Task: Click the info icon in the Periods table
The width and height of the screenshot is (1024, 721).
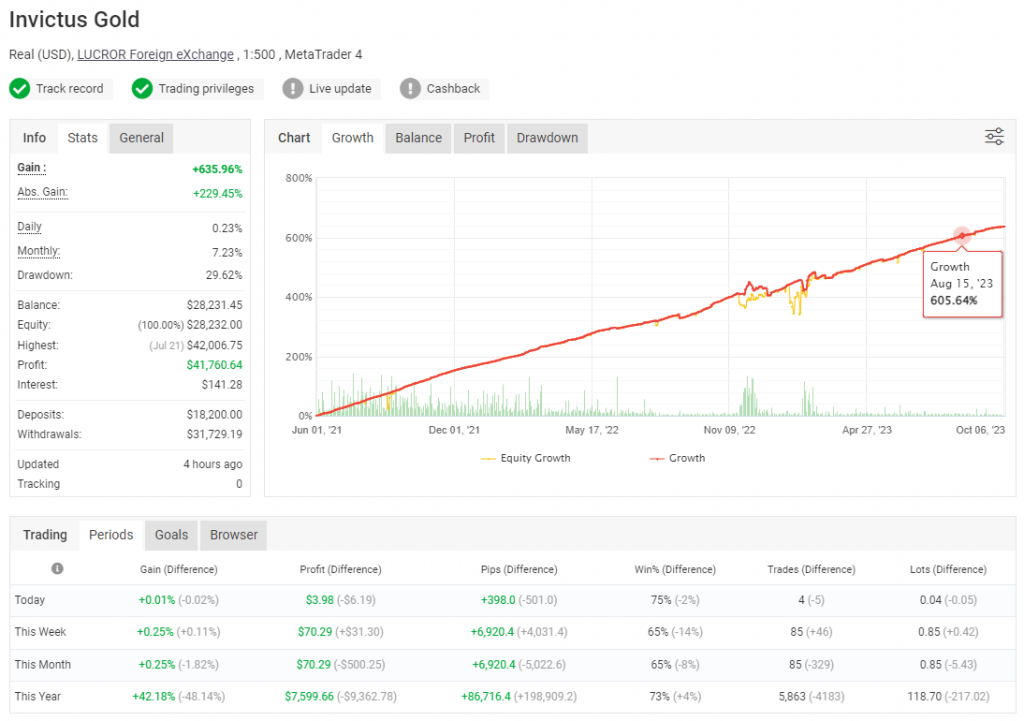Action: (57, 568)
